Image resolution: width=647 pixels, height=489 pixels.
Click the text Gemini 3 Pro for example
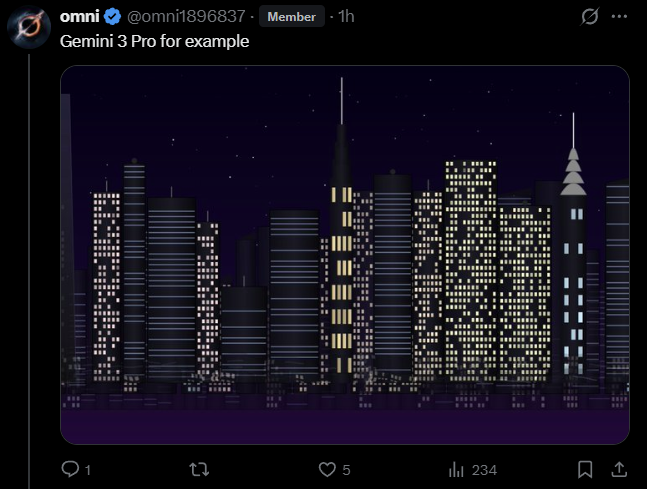pyautogui.click(x=154, y=41)
